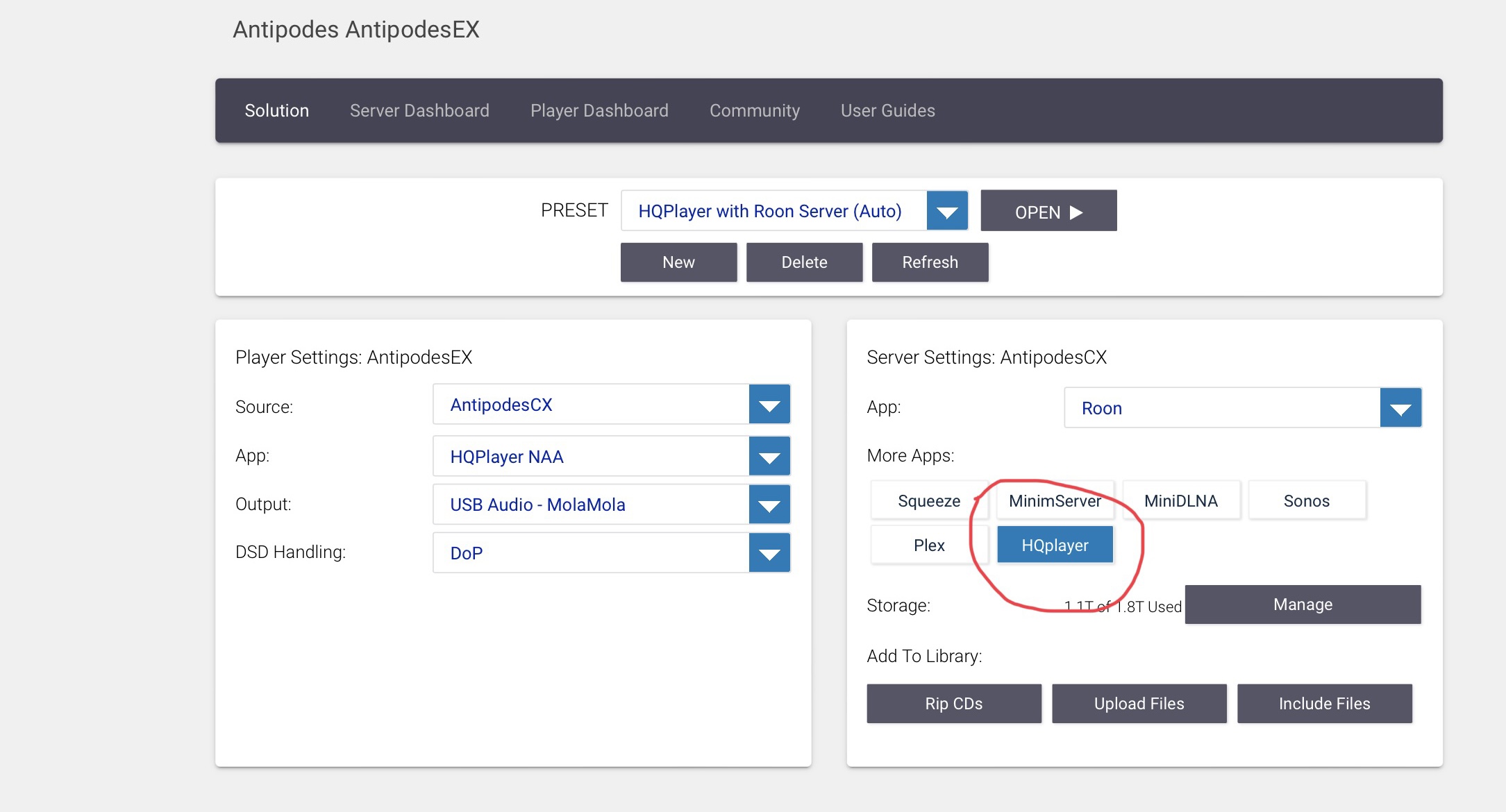The height and width of the screenshot is (812, 1506).
Task: Click the OPEN button
Action: pos(1048,211)
